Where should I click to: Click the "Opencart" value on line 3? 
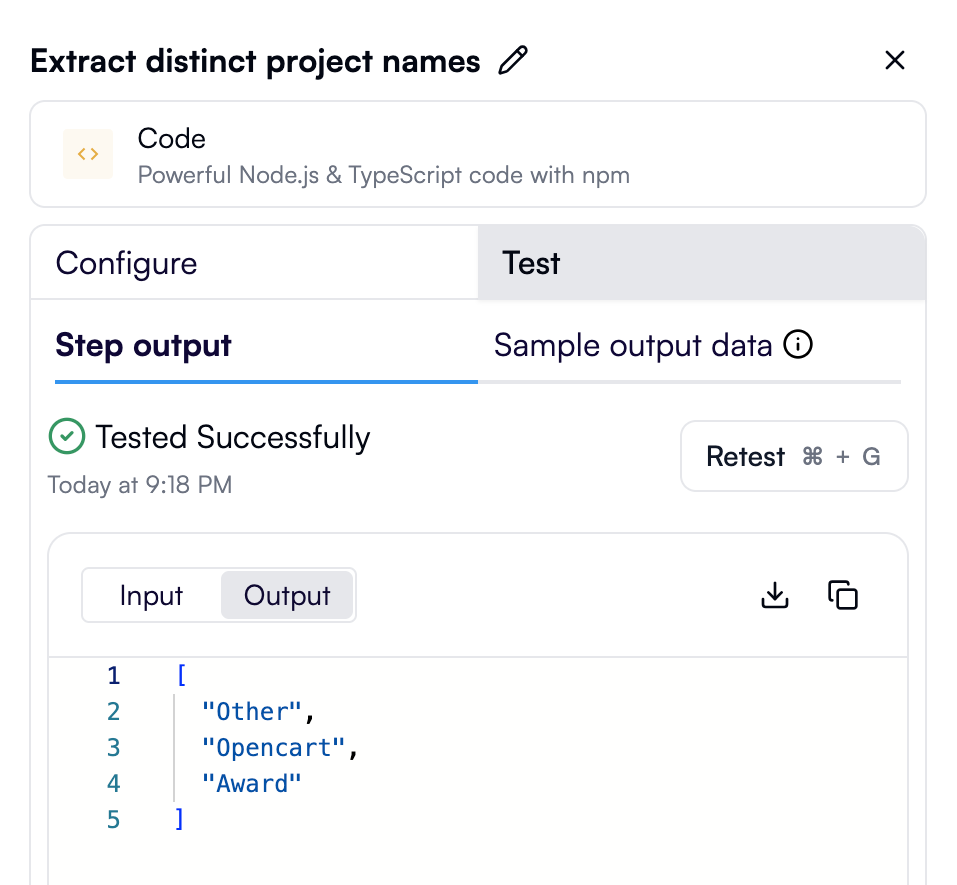click(x=273, y=748)
